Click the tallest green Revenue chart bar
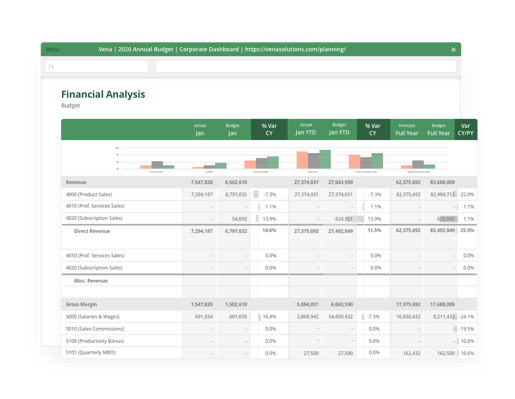The height and width of the screenshot is (399, 515). [325, 159]
